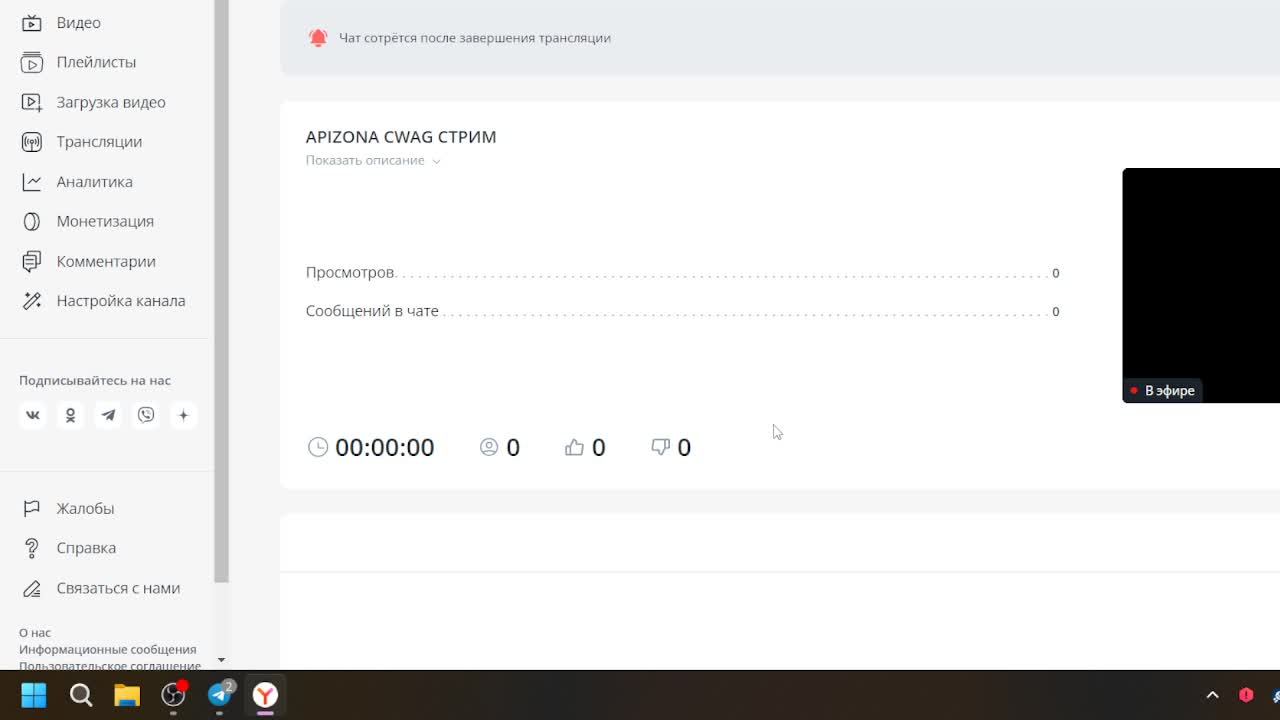Open the Жалобы link
The height and width of the screenshot is (720, 1280).
point(85,508)
